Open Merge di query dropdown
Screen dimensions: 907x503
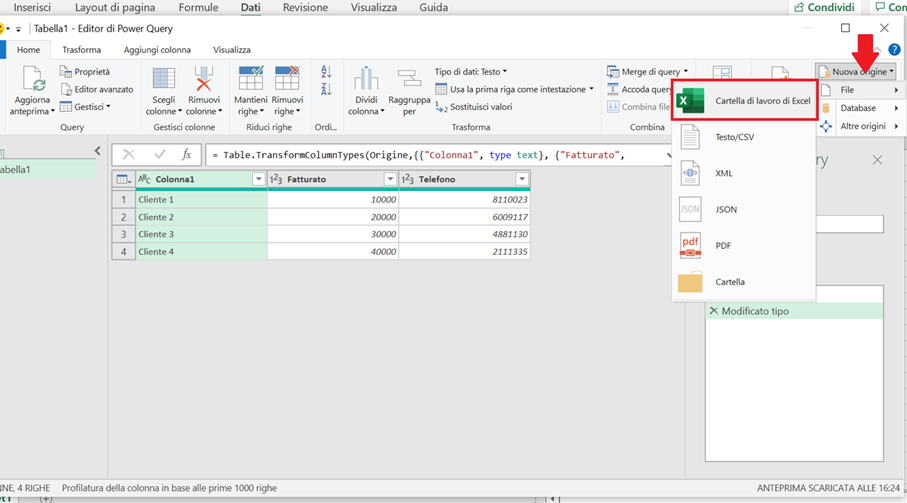pos(647,72)
